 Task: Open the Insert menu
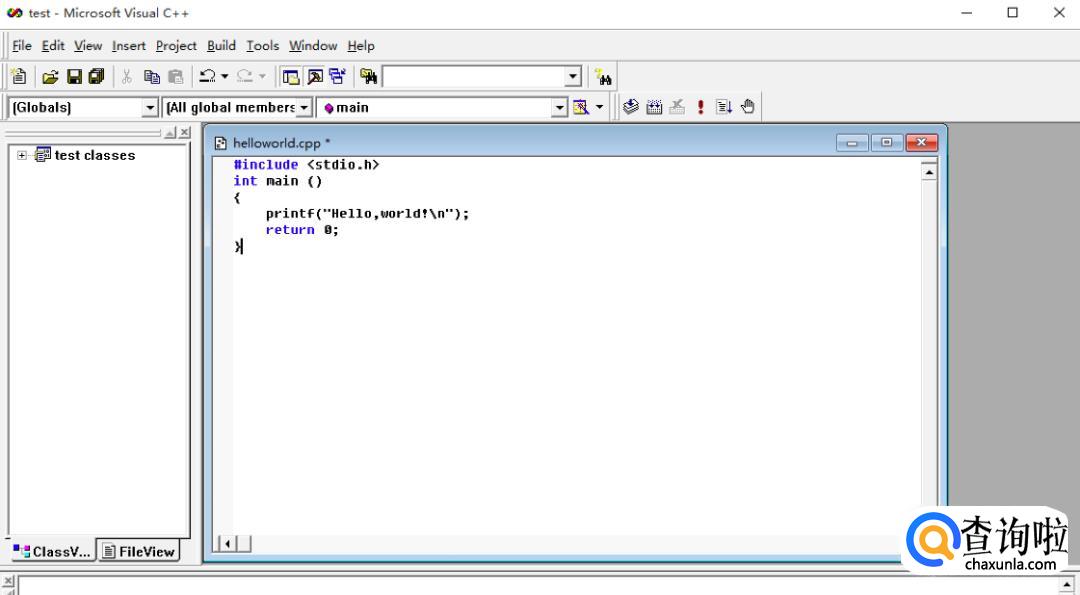click(x=129, y=45)
